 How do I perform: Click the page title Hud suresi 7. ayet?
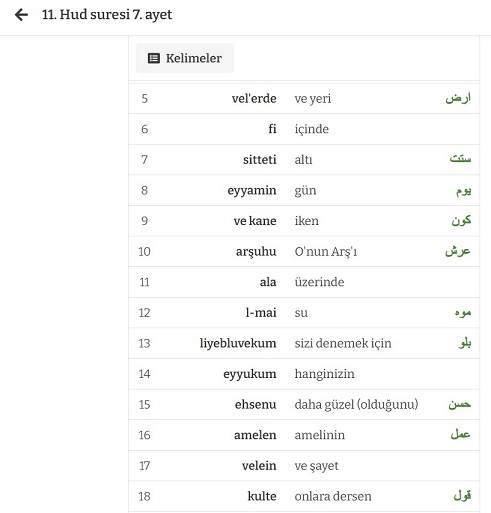coord(107,15)
